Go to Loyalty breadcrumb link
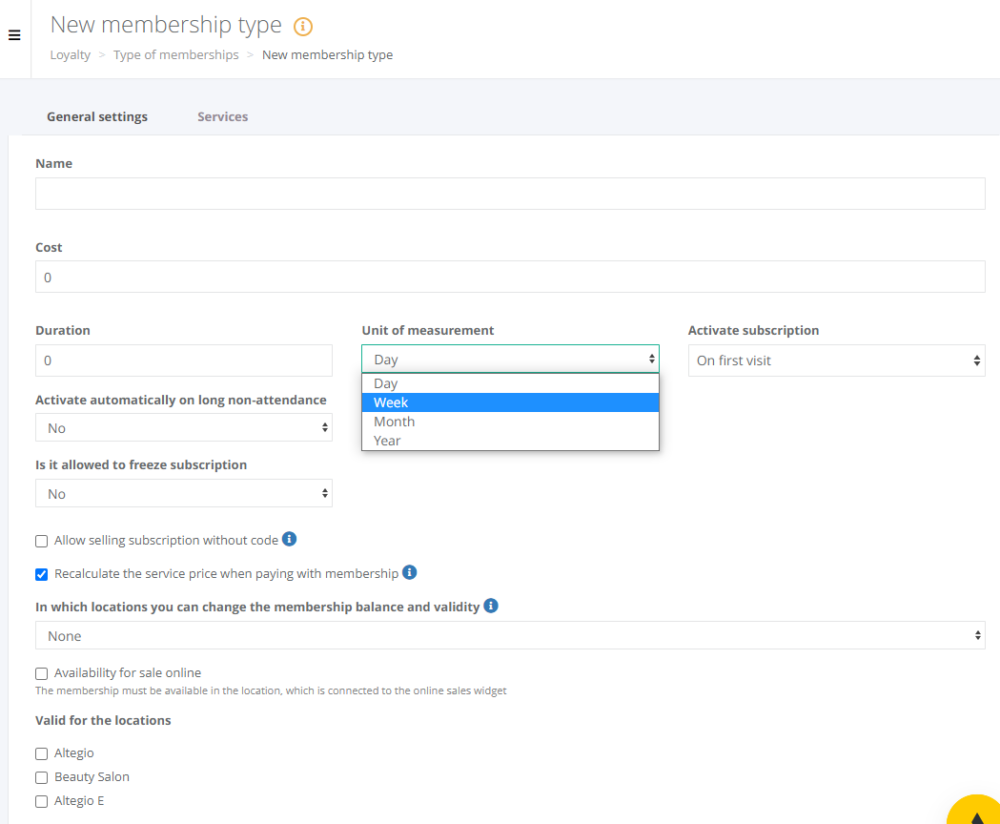 click(70, 55)
